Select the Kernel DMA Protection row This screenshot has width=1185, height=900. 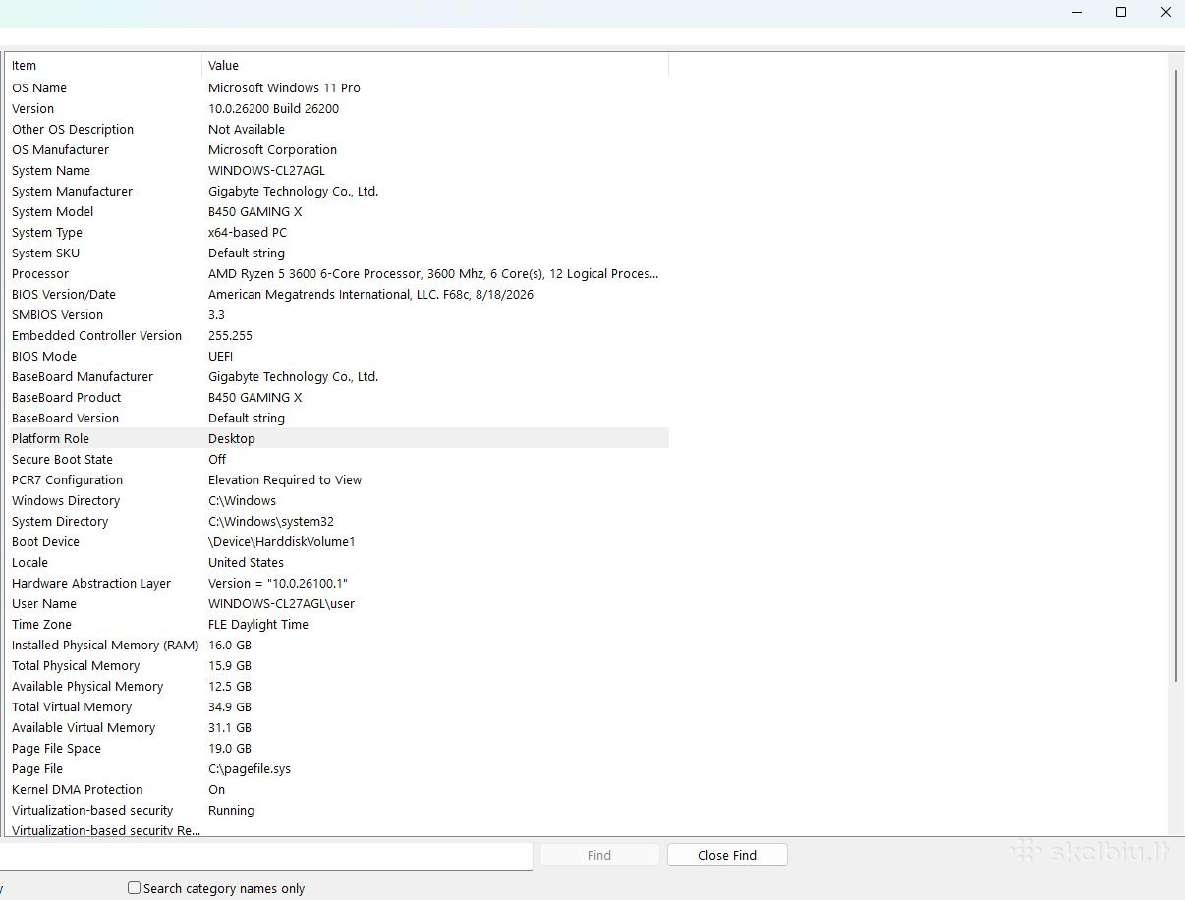coord(337,790)
